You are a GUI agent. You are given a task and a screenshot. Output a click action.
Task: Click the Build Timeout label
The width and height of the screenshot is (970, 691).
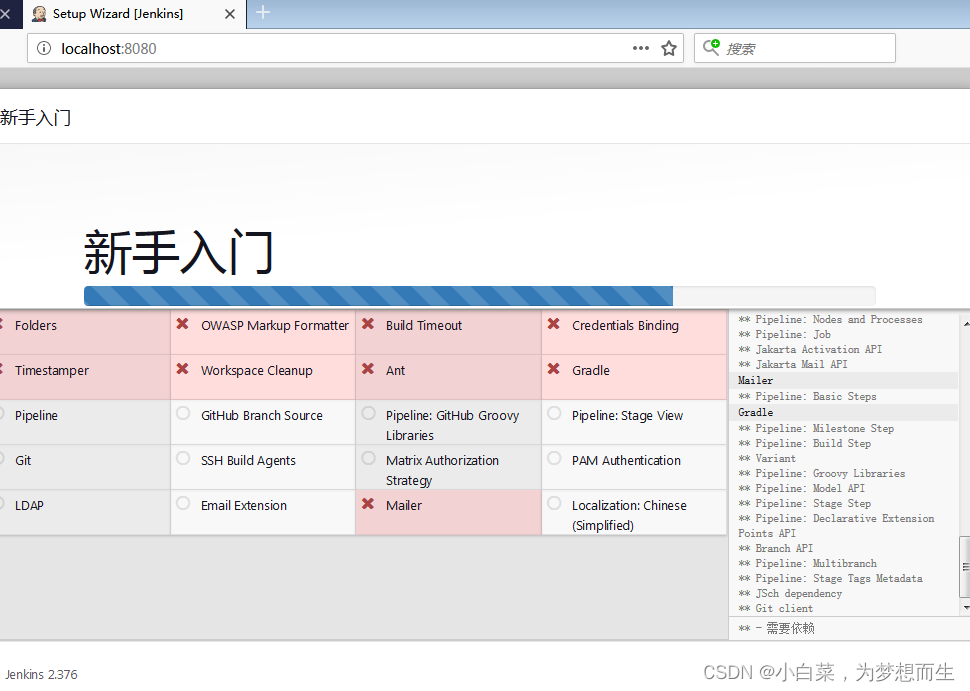[x=424, y=325]
